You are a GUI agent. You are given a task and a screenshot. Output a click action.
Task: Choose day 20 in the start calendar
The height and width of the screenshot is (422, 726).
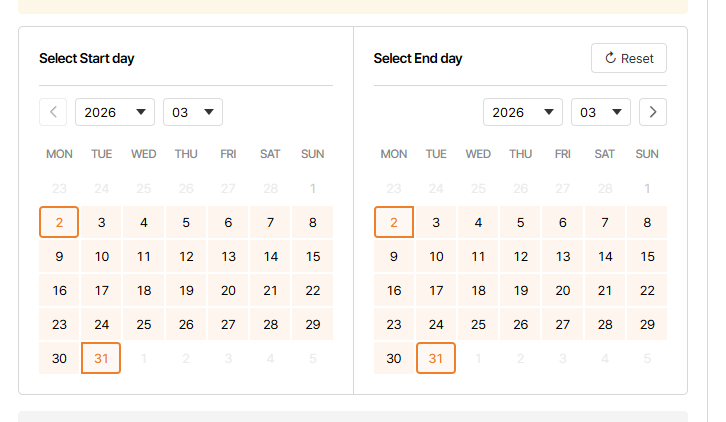coord(228,291)
